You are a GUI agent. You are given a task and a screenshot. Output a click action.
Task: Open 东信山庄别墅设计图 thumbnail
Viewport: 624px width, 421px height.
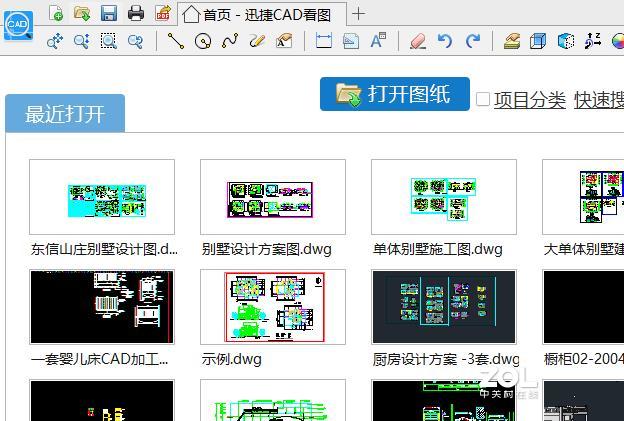(102, 197)
